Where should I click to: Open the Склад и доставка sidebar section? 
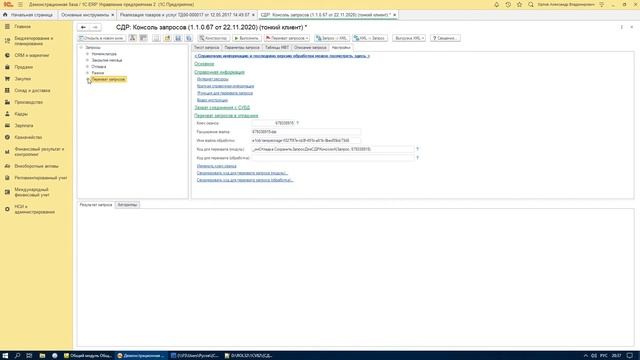click(32, 91)
